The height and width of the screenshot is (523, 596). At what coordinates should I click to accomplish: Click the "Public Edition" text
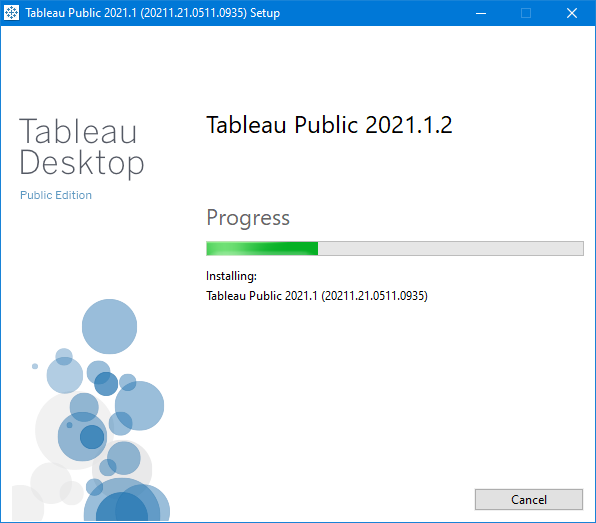56,195
